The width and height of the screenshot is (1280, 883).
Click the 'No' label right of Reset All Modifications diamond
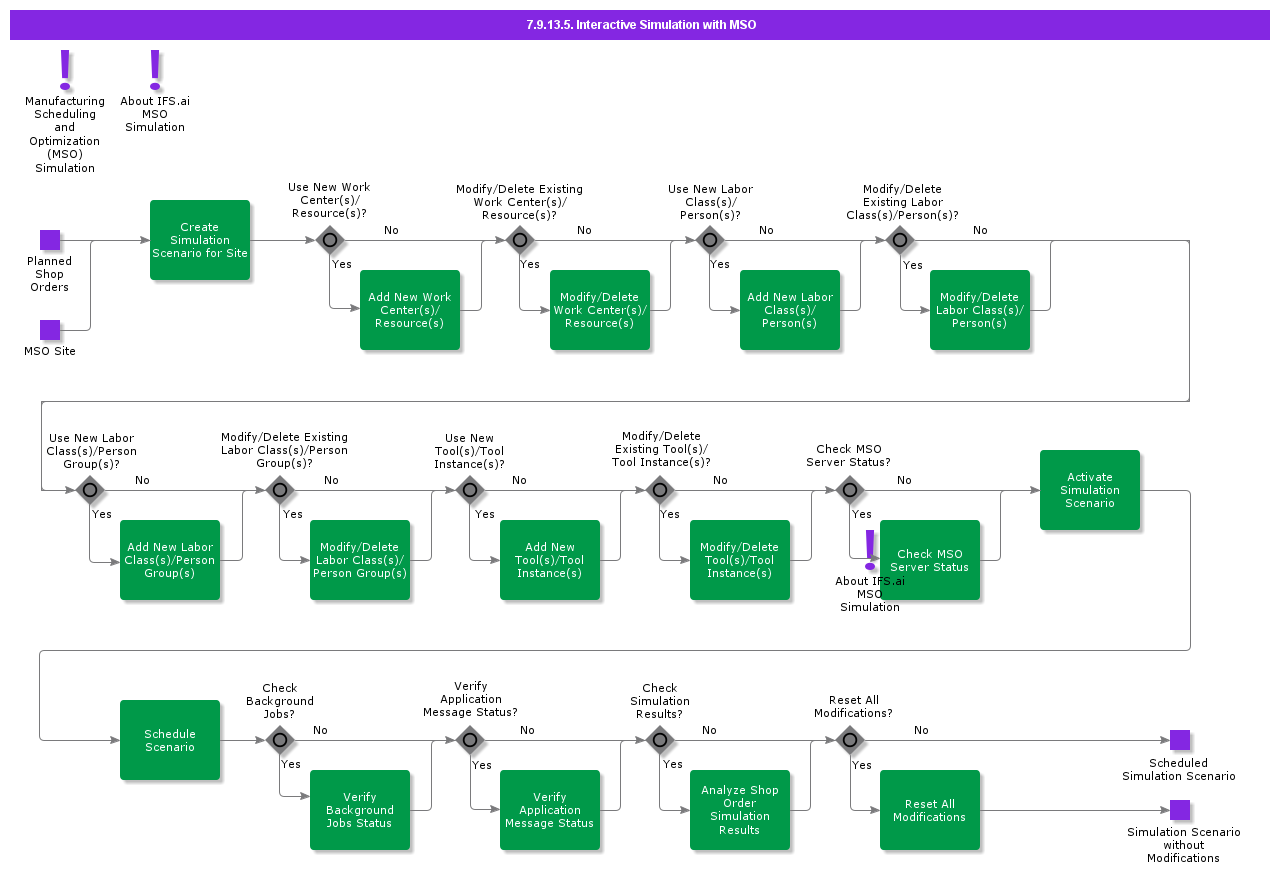click(921, 730)
